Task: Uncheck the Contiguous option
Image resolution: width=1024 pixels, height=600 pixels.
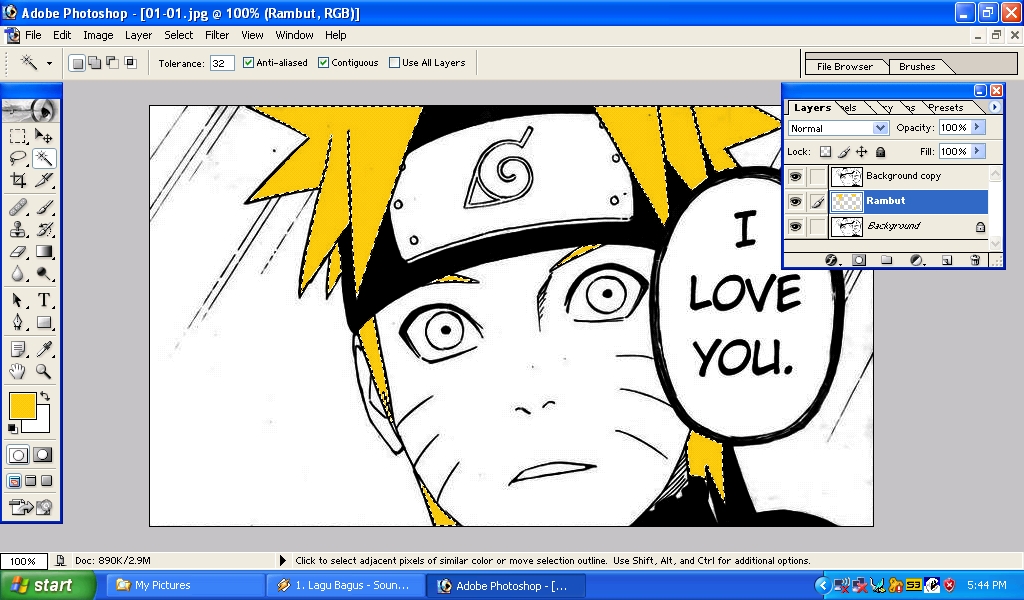Action: click(x=323, y=63)
